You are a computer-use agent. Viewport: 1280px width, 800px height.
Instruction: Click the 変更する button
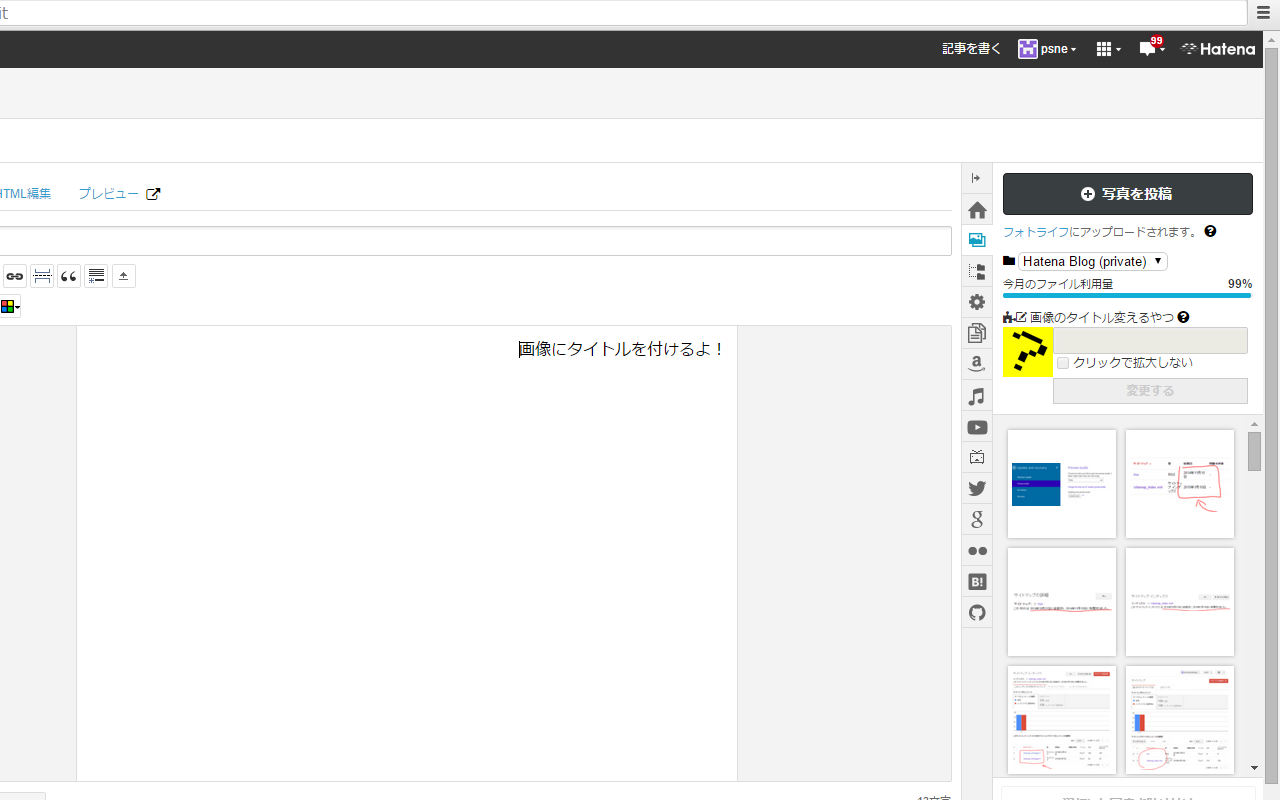(1150, 391)
